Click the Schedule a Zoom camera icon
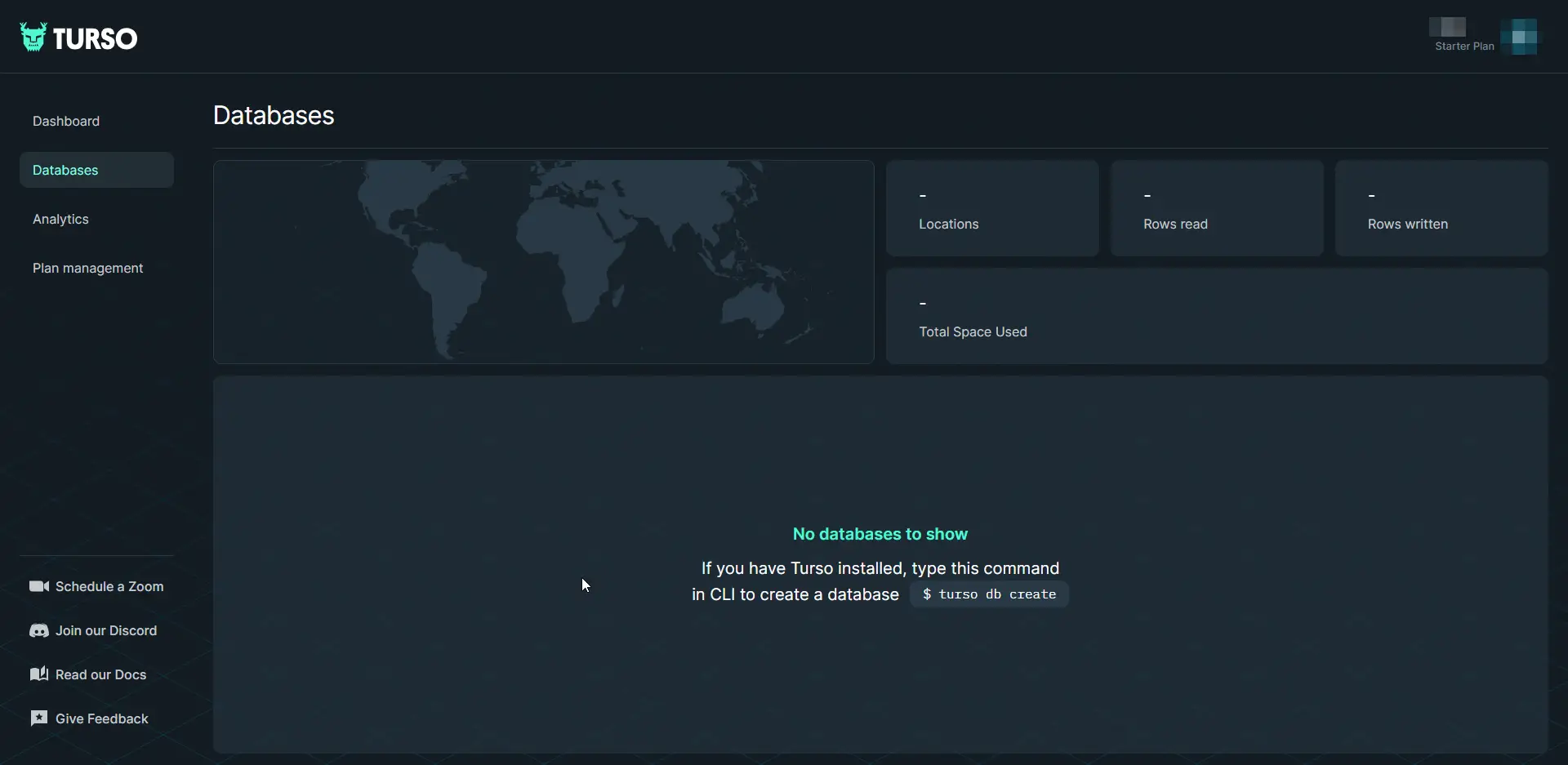The image size is (1568, 765). click(x=39, y=586)
